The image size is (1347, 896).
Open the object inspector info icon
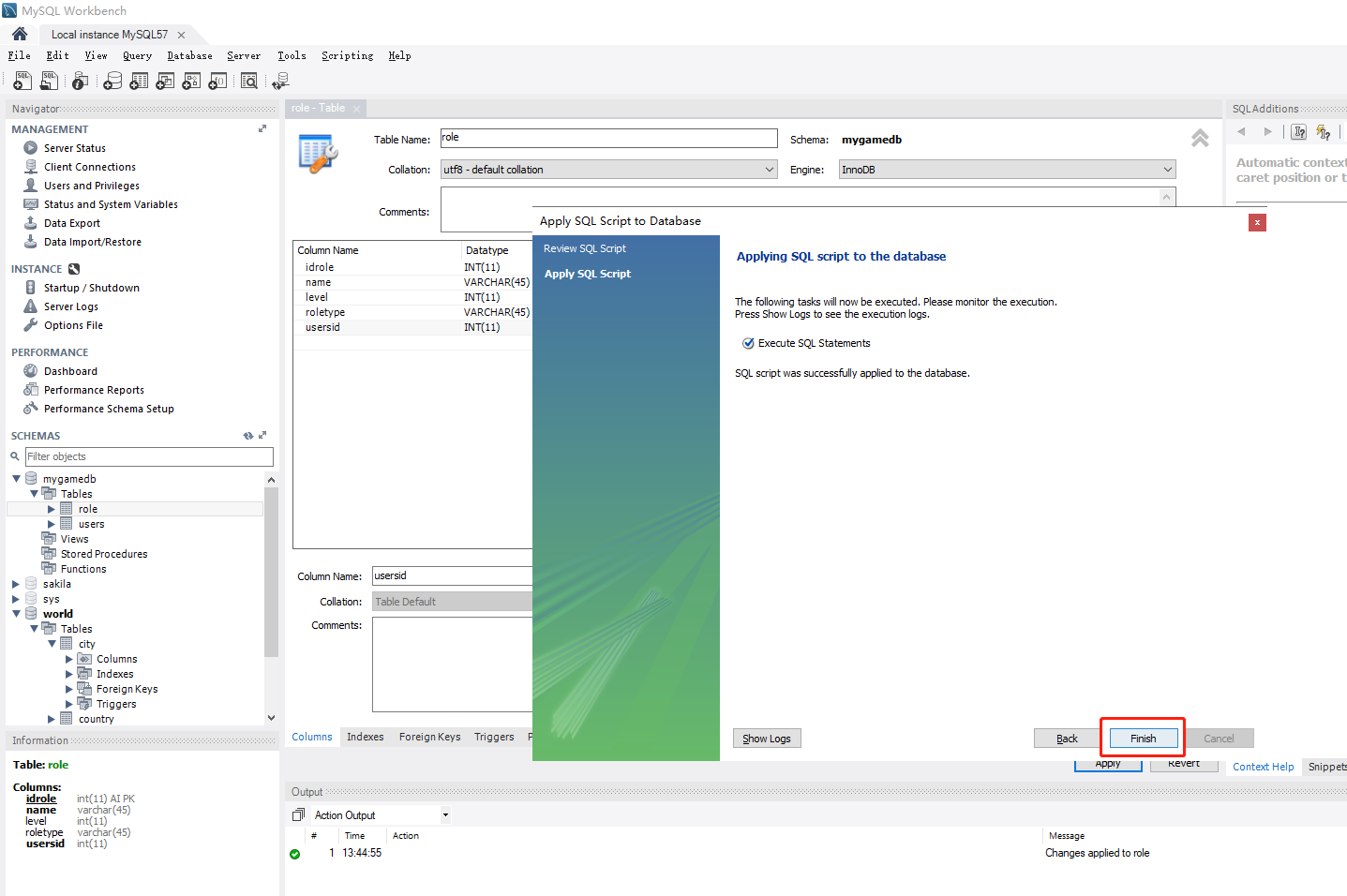81,82
